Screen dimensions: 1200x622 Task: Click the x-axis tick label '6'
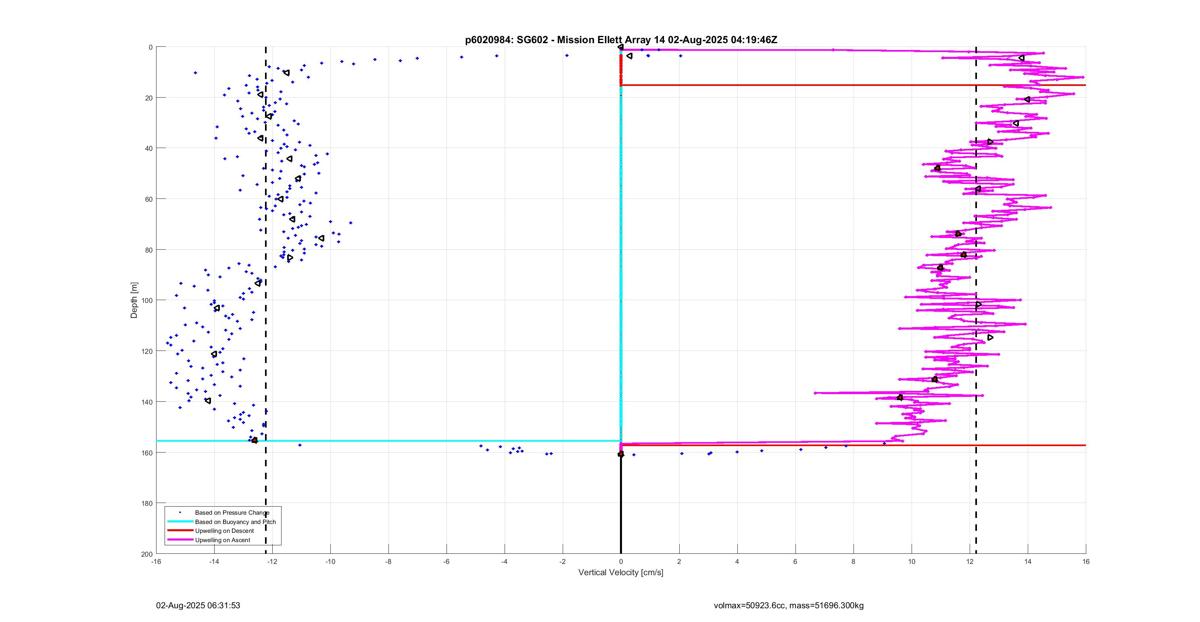pos(795,561)
